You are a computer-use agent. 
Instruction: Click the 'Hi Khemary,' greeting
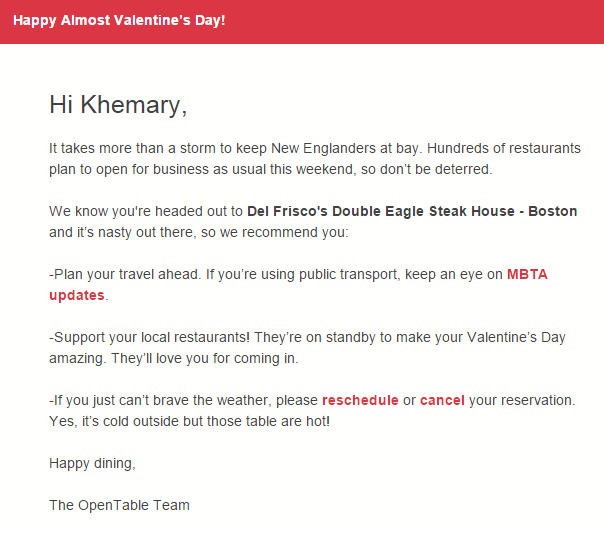tap(118, 105)
